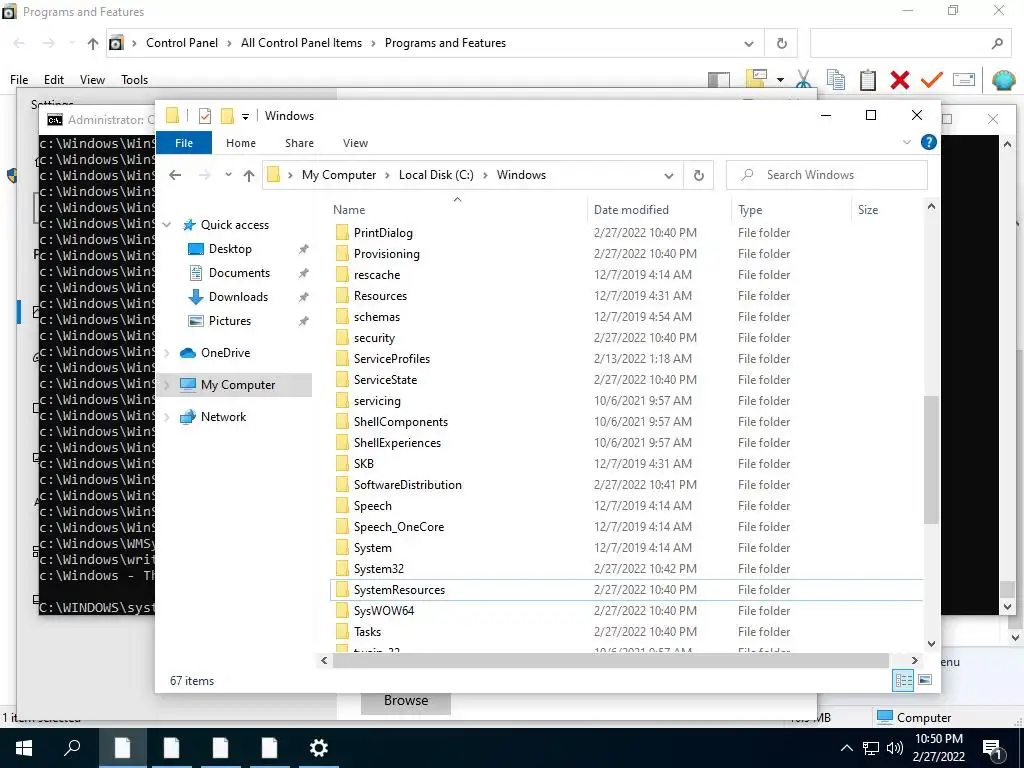Image resolution: width=1024 pixels, height=768 pixels.
Task: Click the volume speaker icon in system tray
Action: 895,748
